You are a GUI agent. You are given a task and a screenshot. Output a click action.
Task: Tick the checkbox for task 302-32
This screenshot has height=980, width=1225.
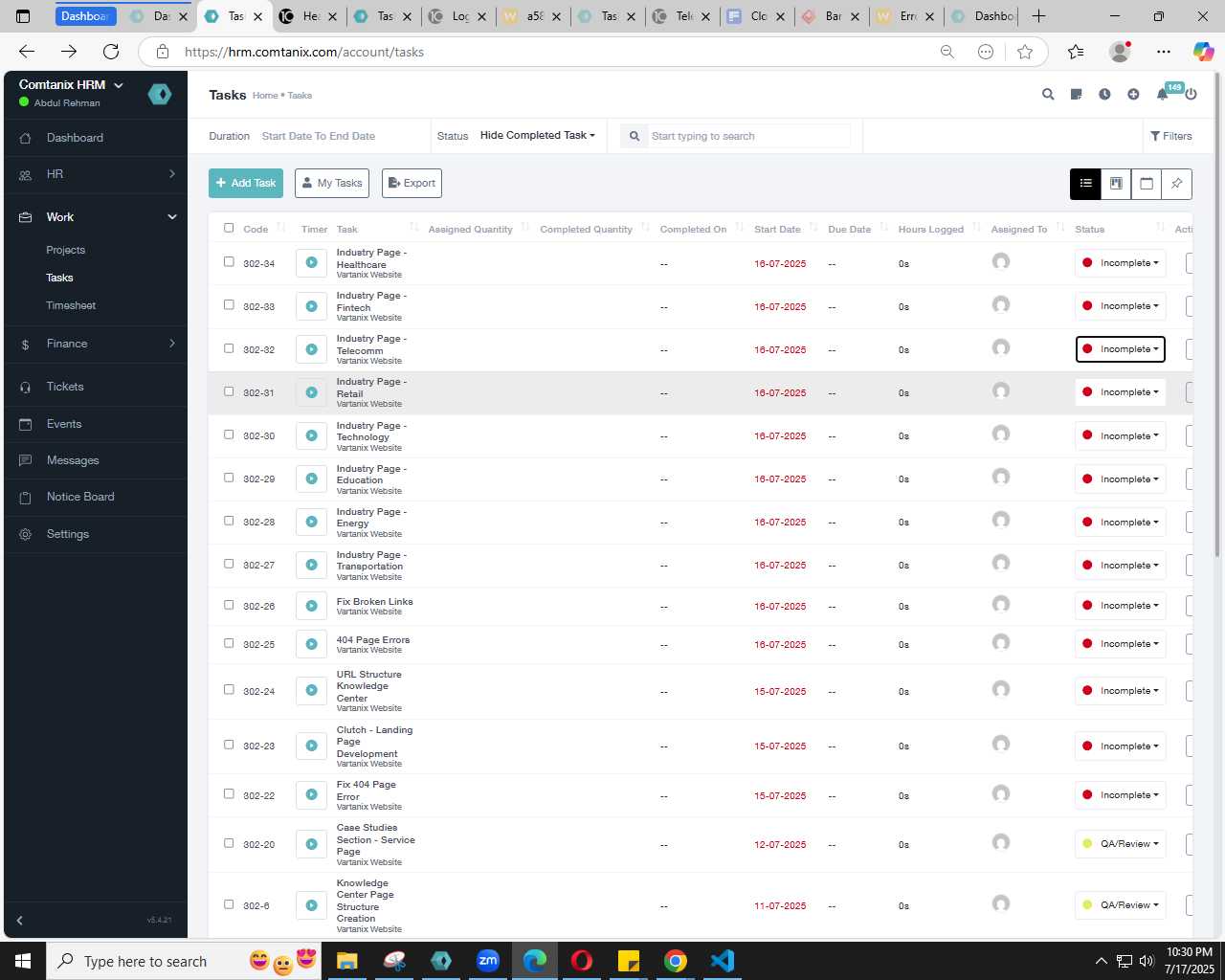point(229,348)
